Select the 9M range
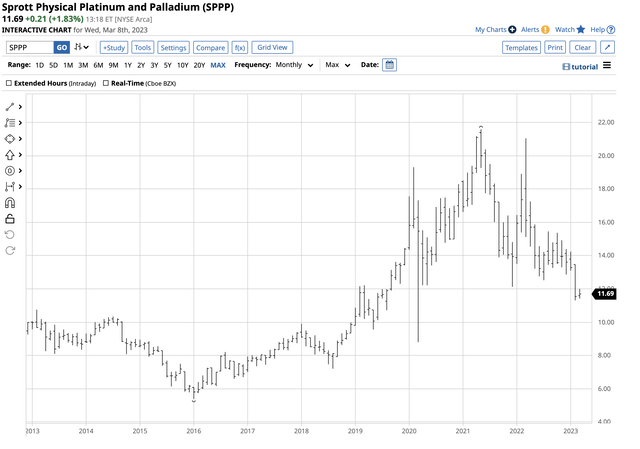The image size is (640, 449). [x=113, y=65]
